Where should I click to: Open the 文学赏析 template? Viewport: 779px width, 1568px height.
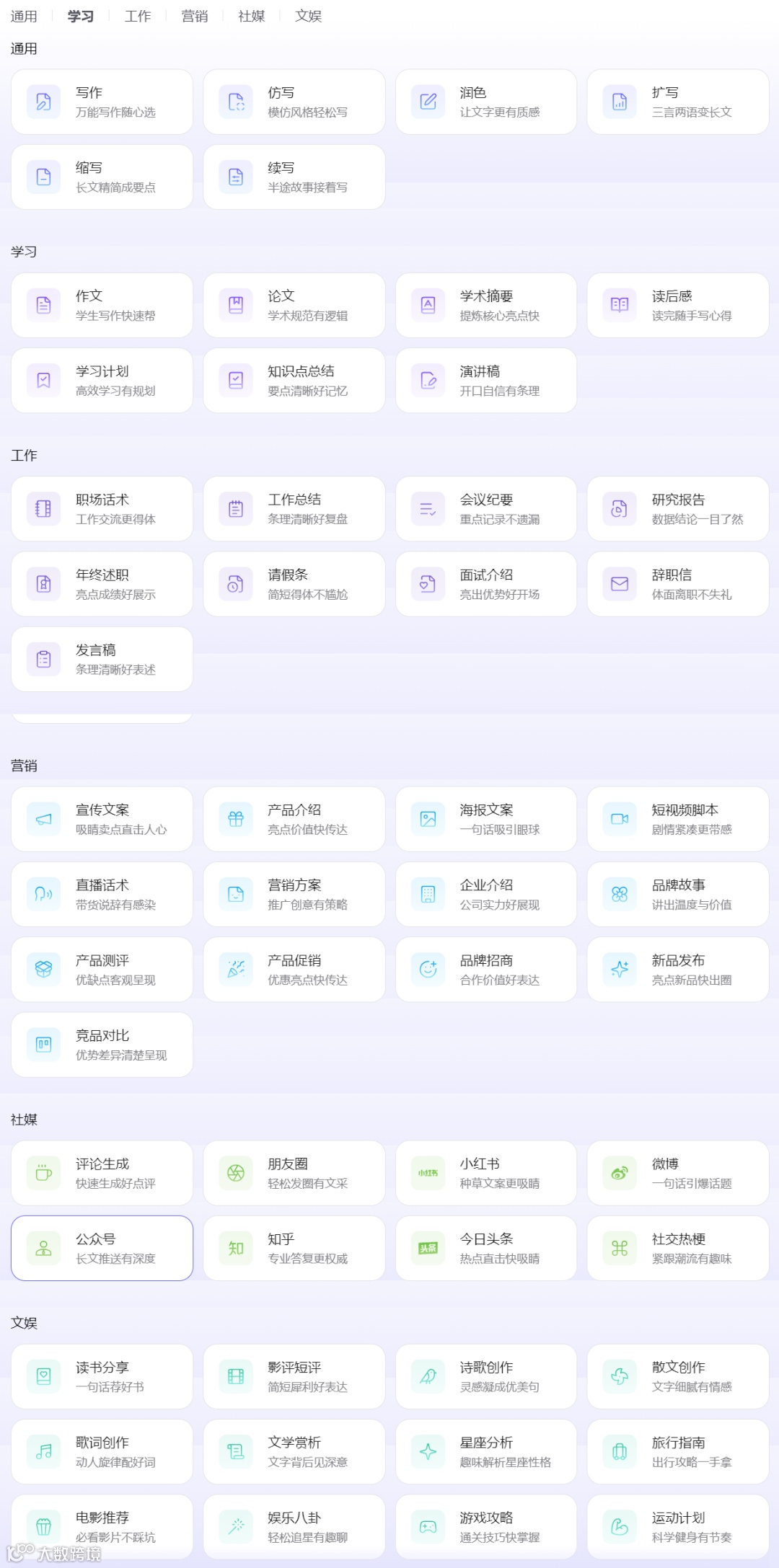294,1451
